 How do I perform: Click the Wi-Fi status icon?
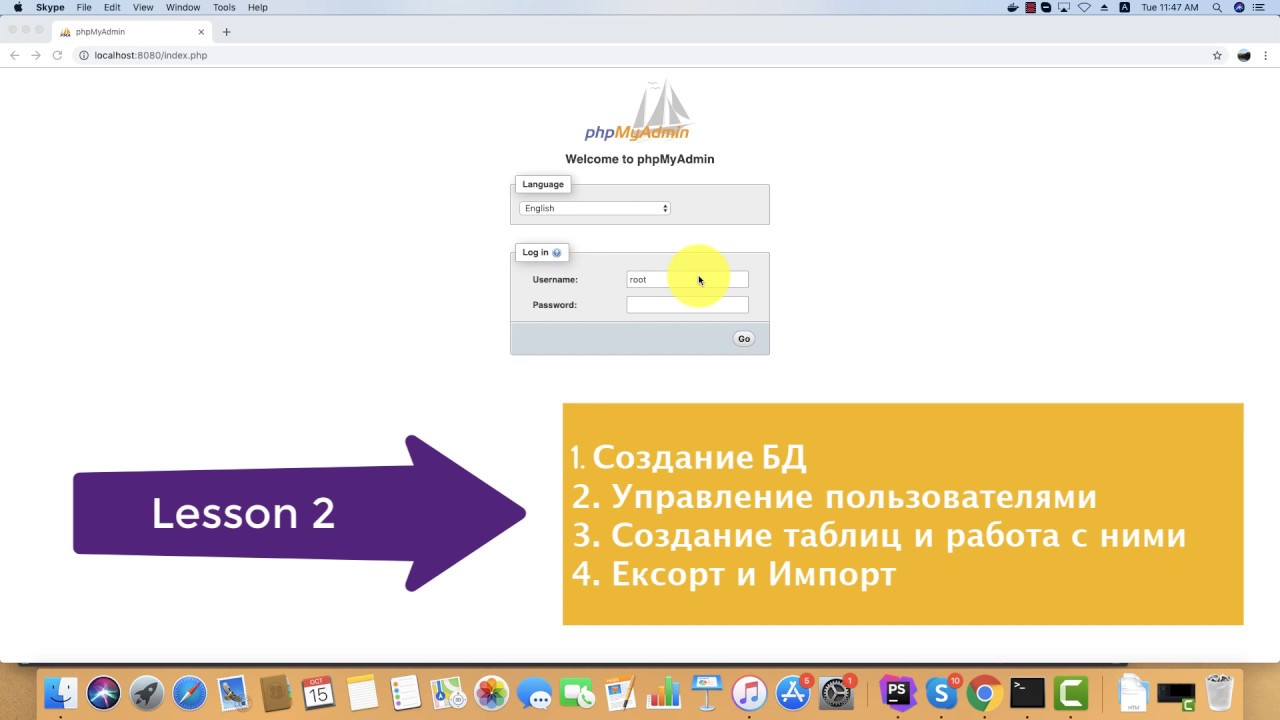(1084, 7)
